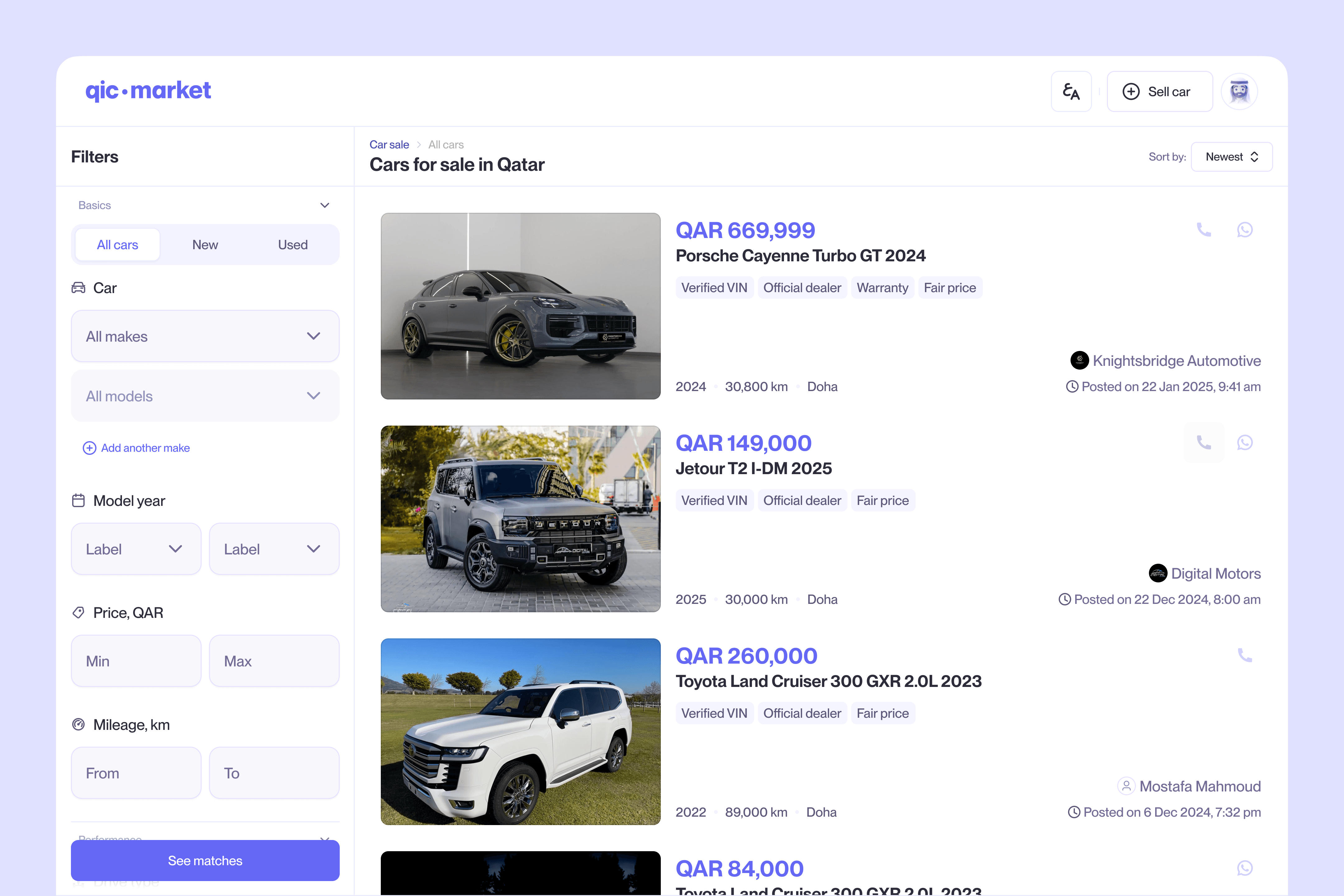Open the user profile avatar

(1239, 91)
